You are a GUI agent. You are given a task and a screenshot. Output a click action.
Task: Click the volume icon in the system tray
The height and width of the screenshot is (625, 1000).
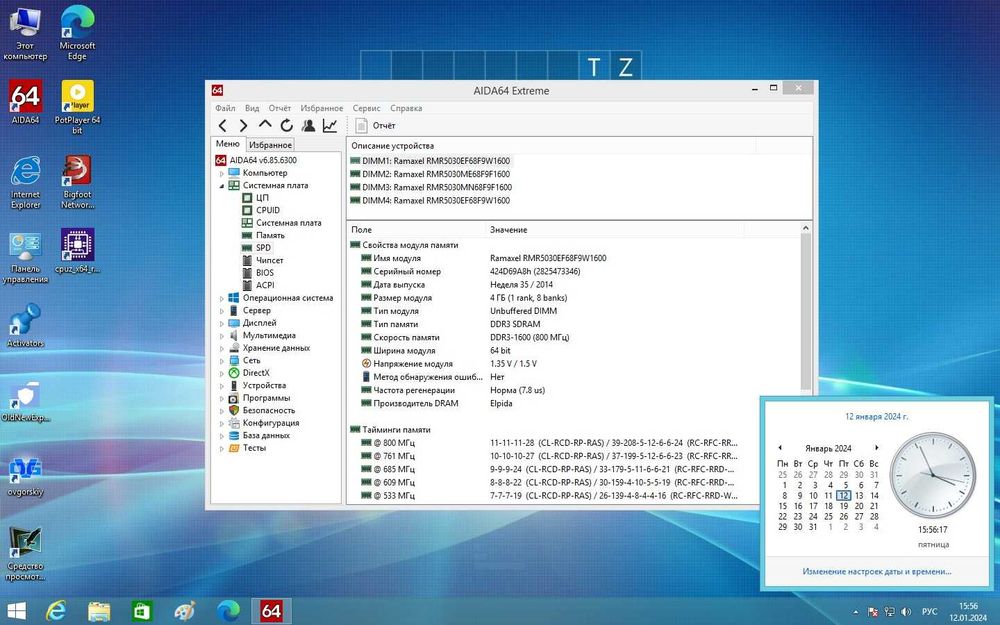click(x=906, y=612)
